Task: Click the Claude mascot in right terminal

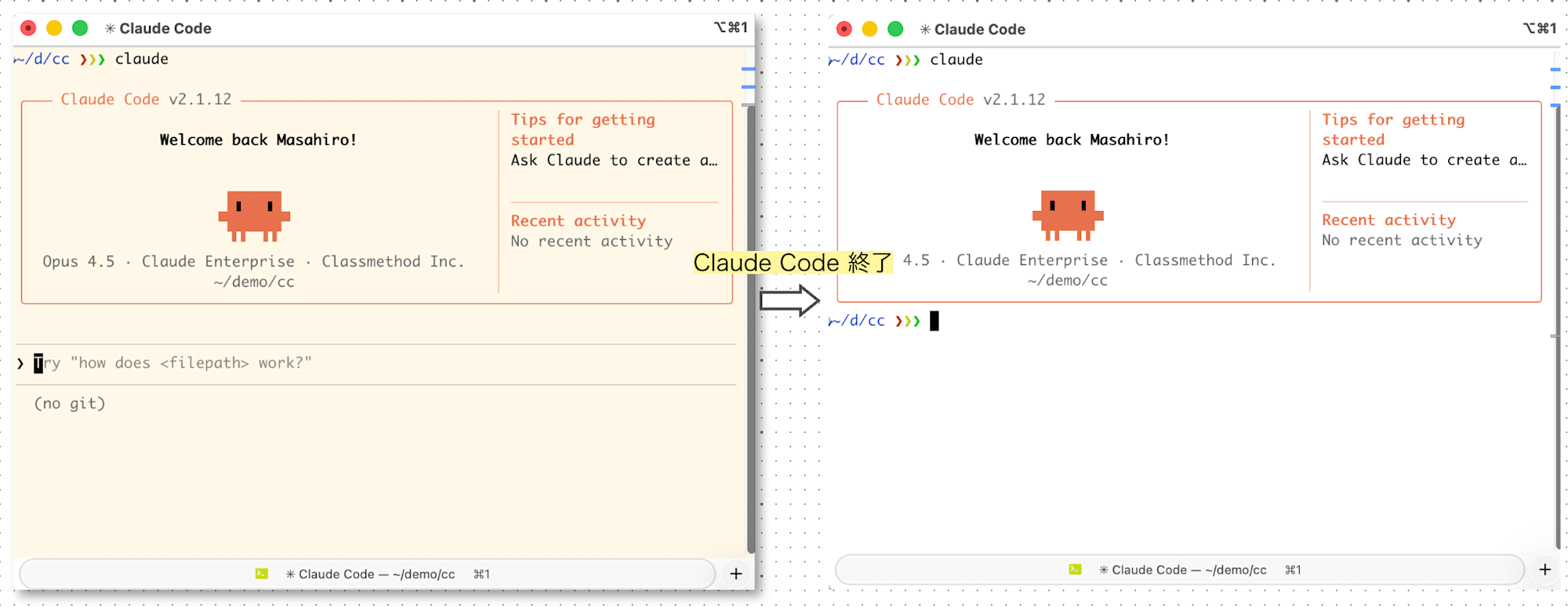Action: tap(1068, 215)
